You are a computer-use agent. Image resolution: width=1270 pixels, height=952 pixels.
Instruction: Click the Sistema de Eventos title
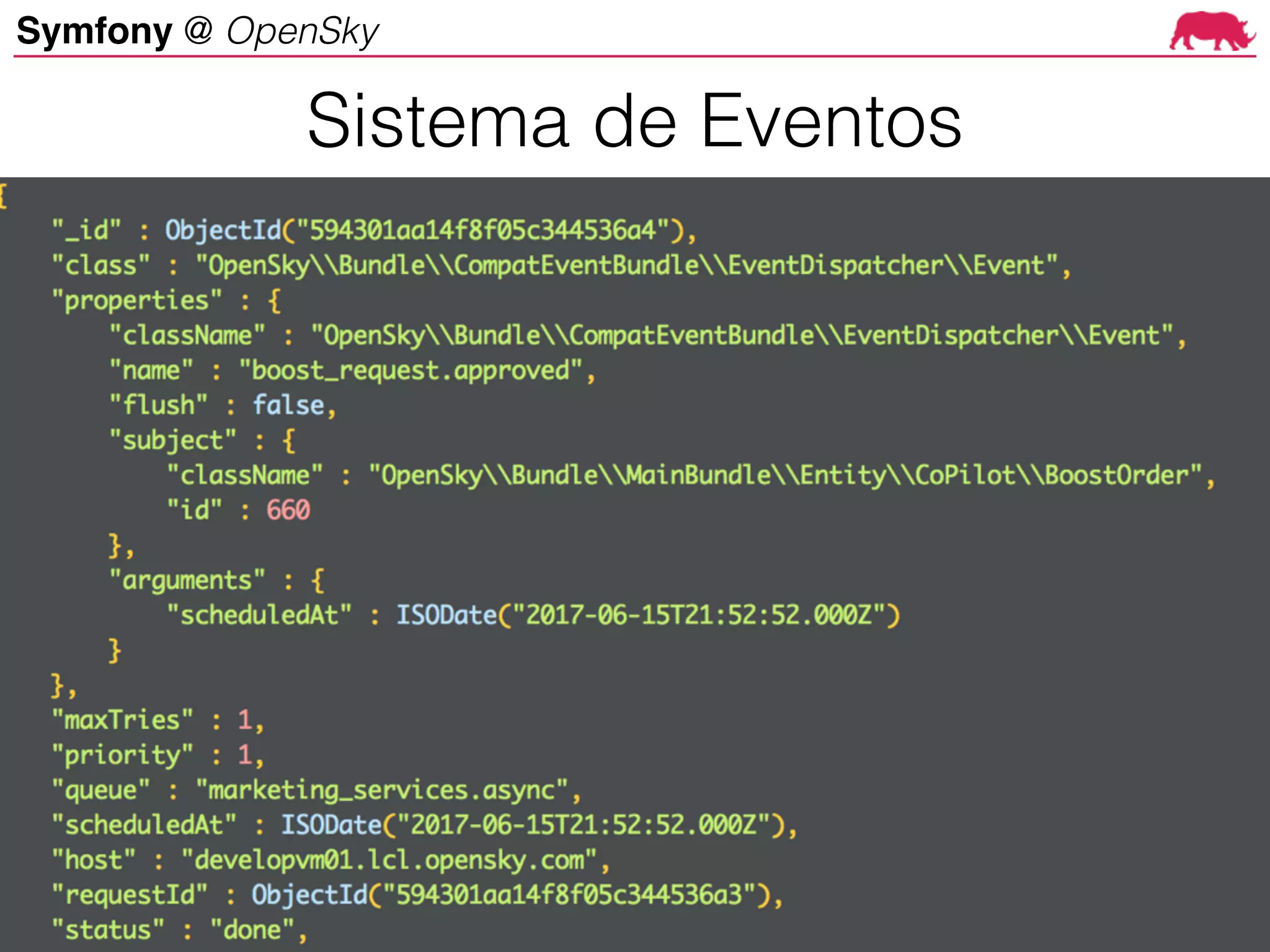pyautogui.click(x=634, y=120)
